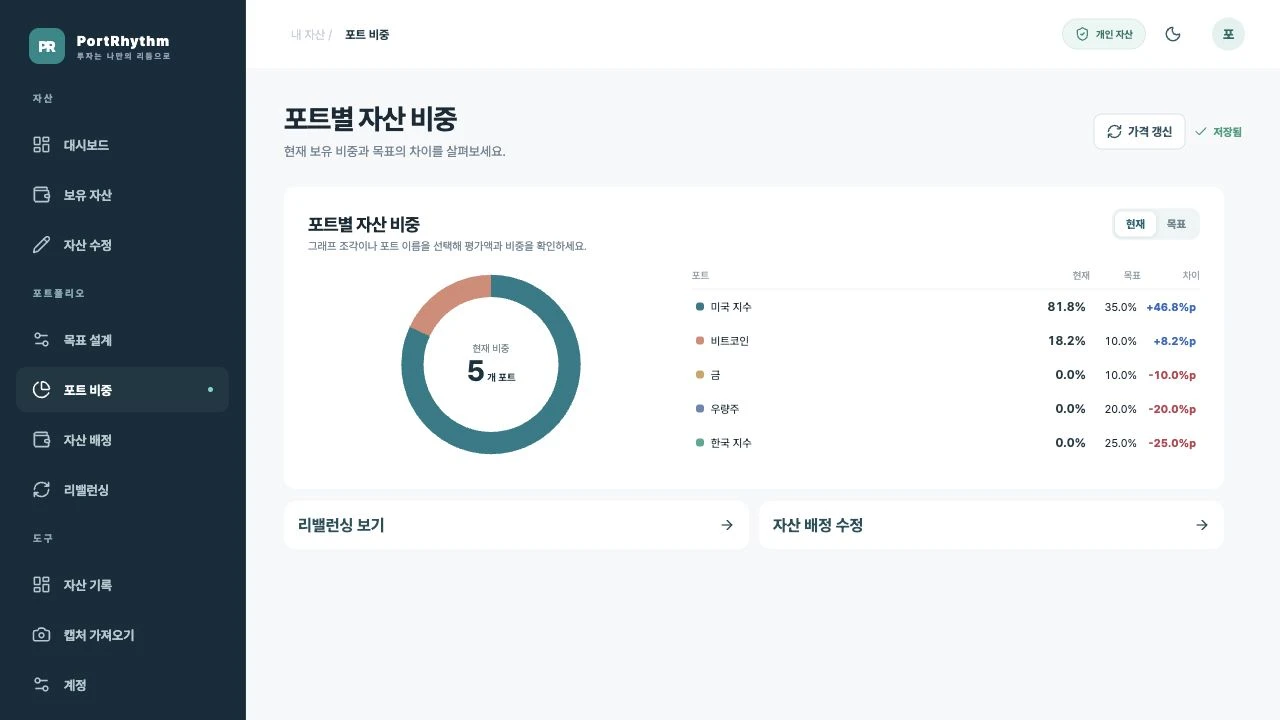Image resolution: width=1280 pixels, height=720 pixels.
Task: Open the 리밸런싱 보기 card
Action: (516, 525)
